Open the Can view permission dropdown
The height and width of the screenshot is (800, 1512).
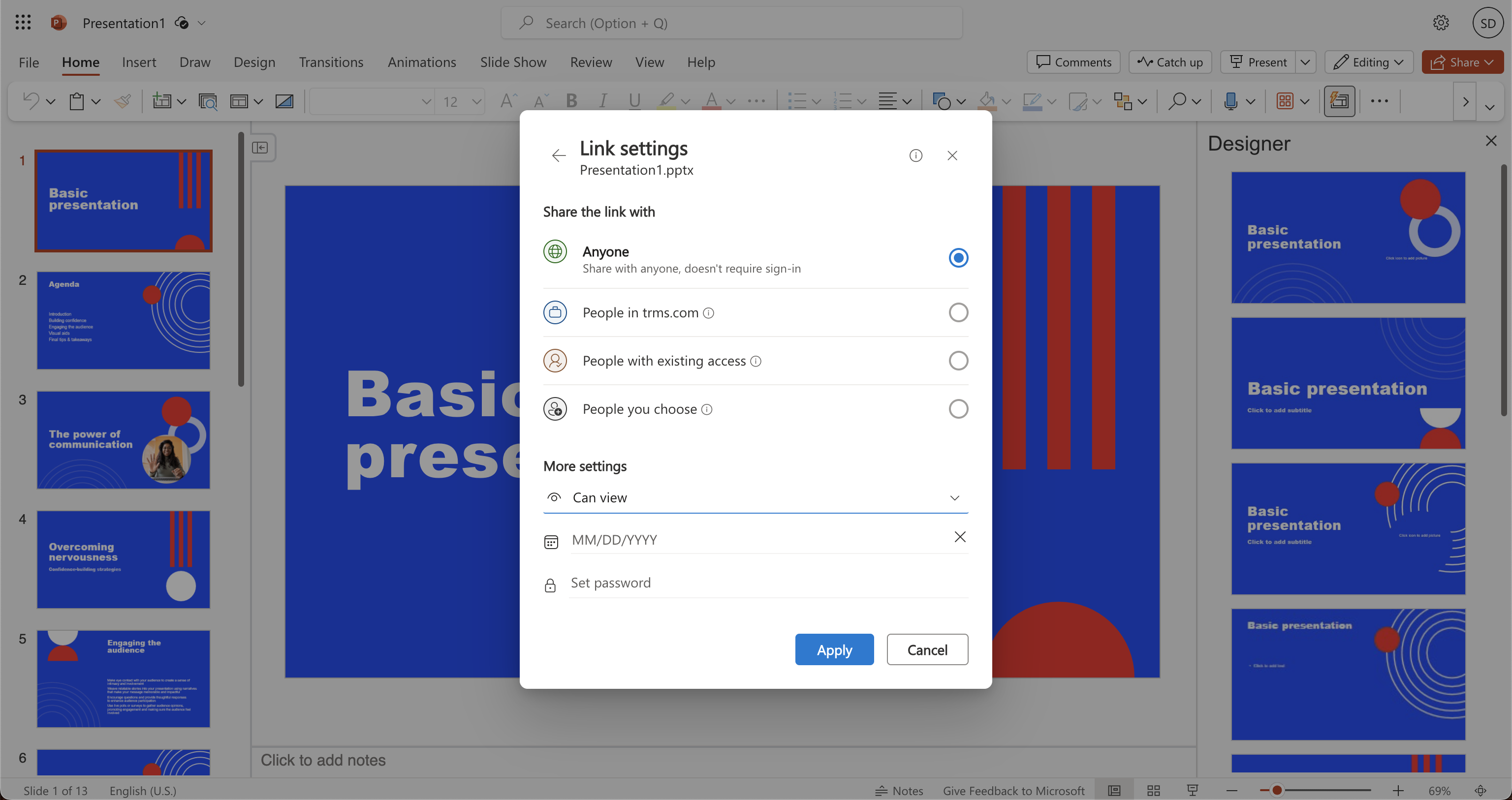pyautogui.click(x=756, y=498)
